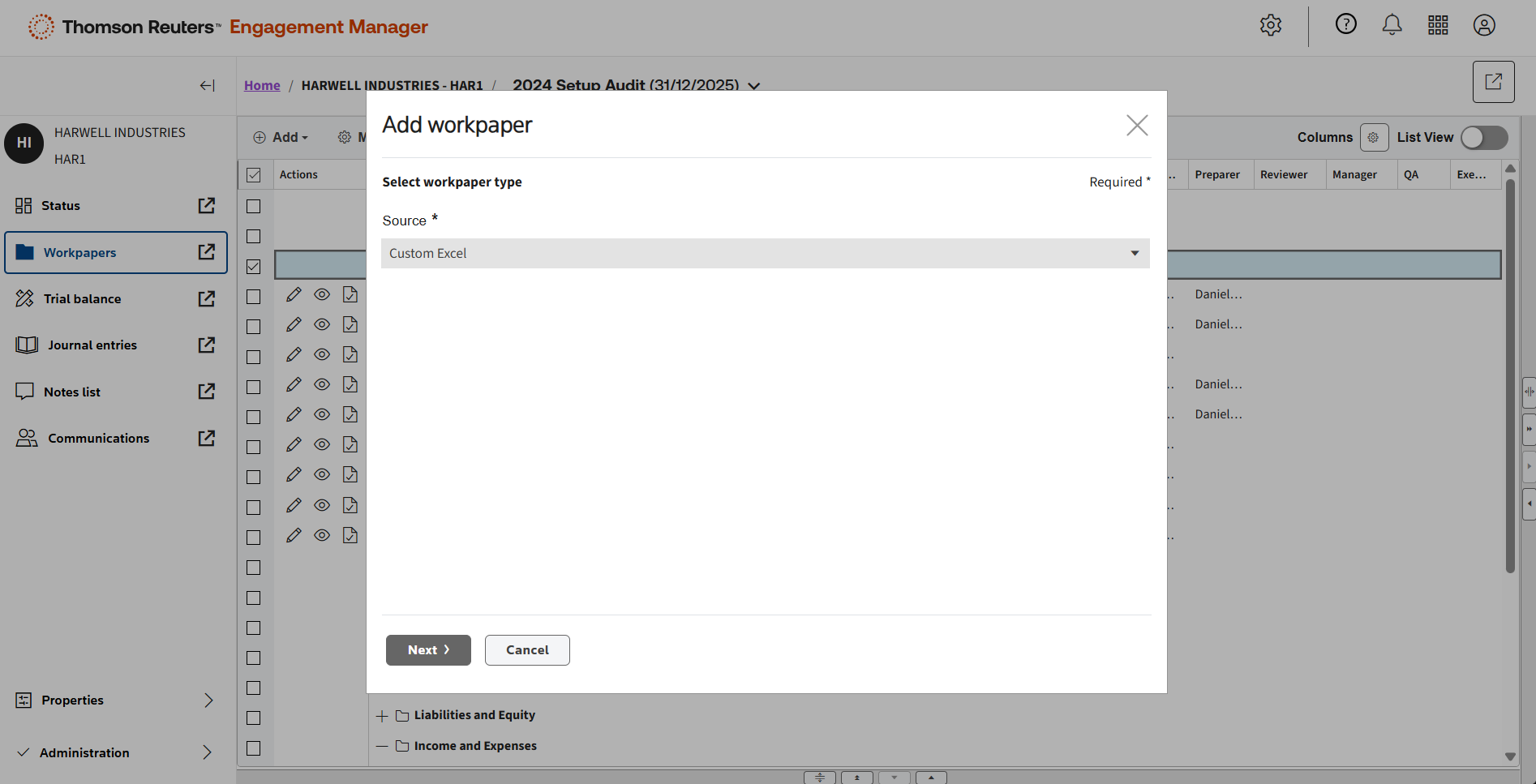The height and width of the screenshot is (784, 1536).
Task: Open Trial balance in new window icon
Action: click(207, 299)
